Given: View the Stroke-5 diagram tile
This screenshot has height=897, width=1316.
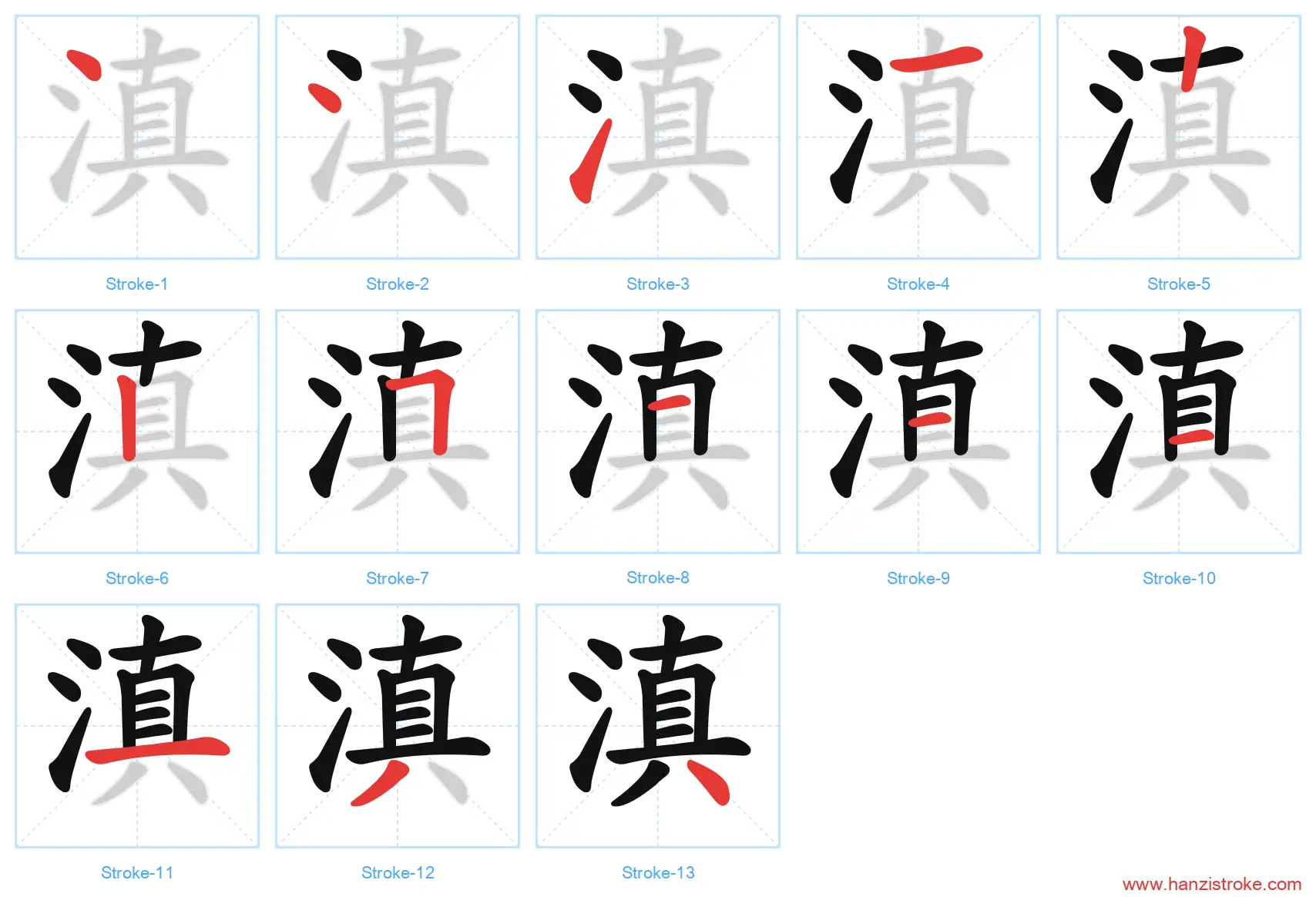Looking at the screenshot, I should [1179, 137].
